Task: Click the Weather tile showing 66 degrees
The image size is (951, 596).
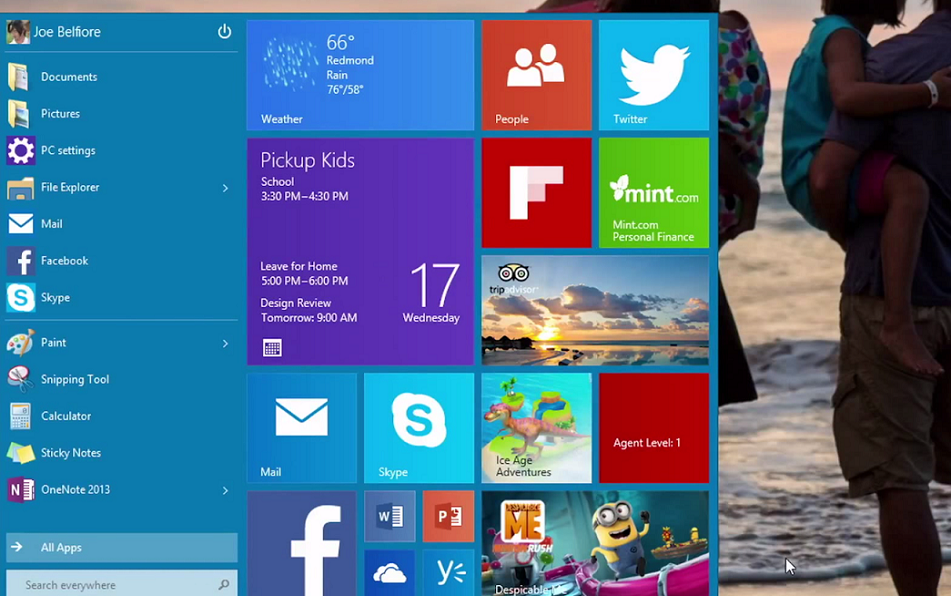Action: click(360, 74)
